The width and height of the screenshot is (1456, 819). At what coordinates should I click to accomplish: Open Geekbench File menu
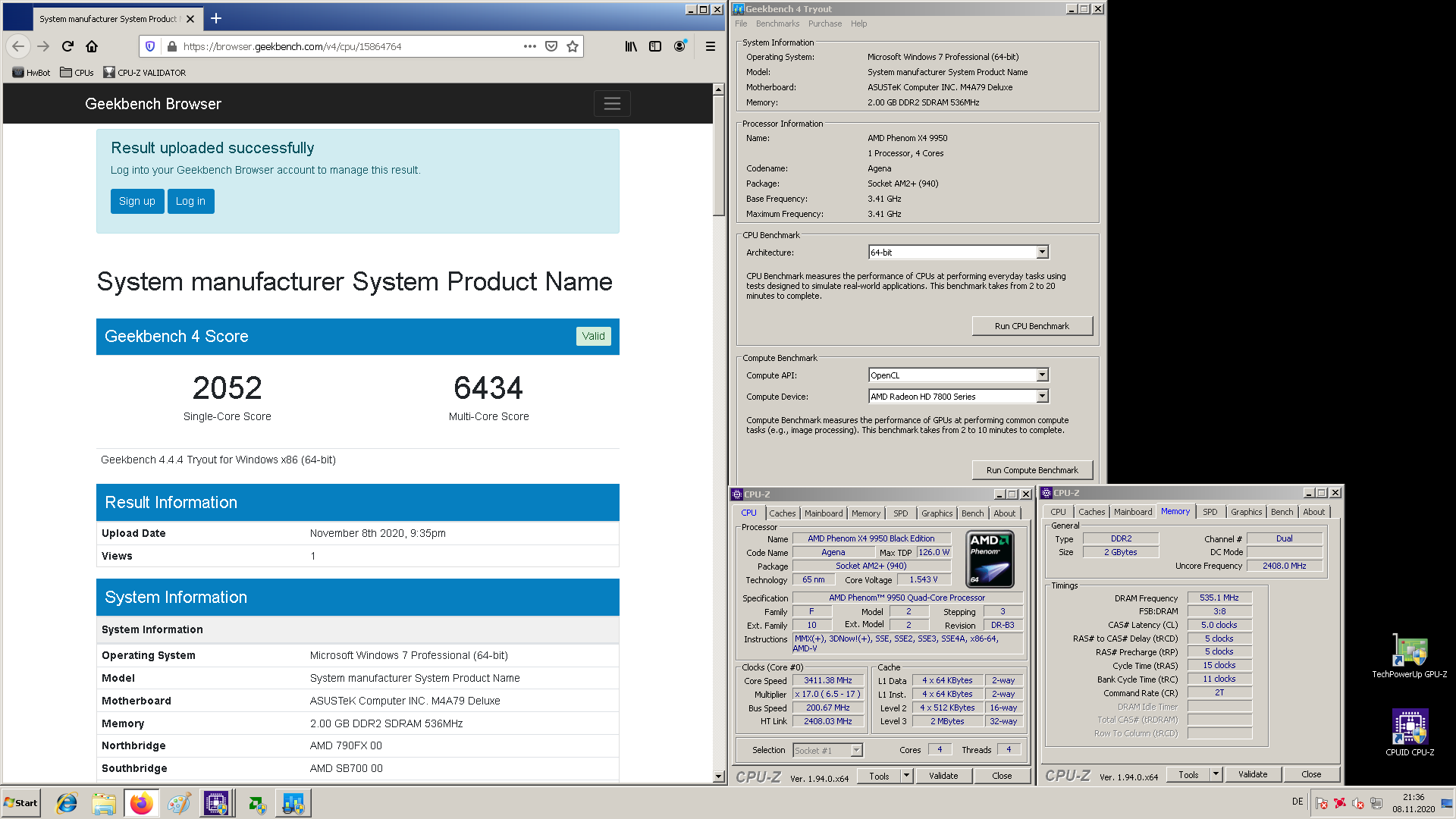click(x=741, y=24)
